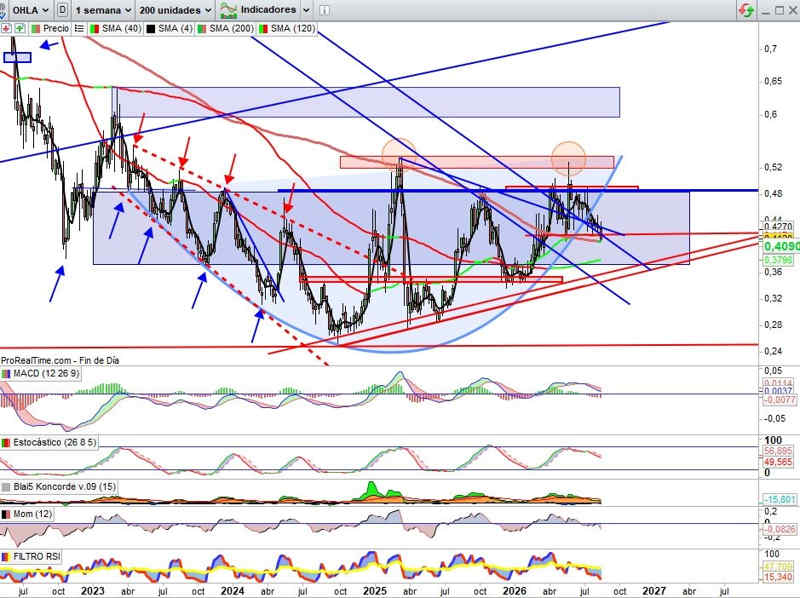Click the 2027 year label on time axis
This screenshot has height=598, width=800.
654,591
